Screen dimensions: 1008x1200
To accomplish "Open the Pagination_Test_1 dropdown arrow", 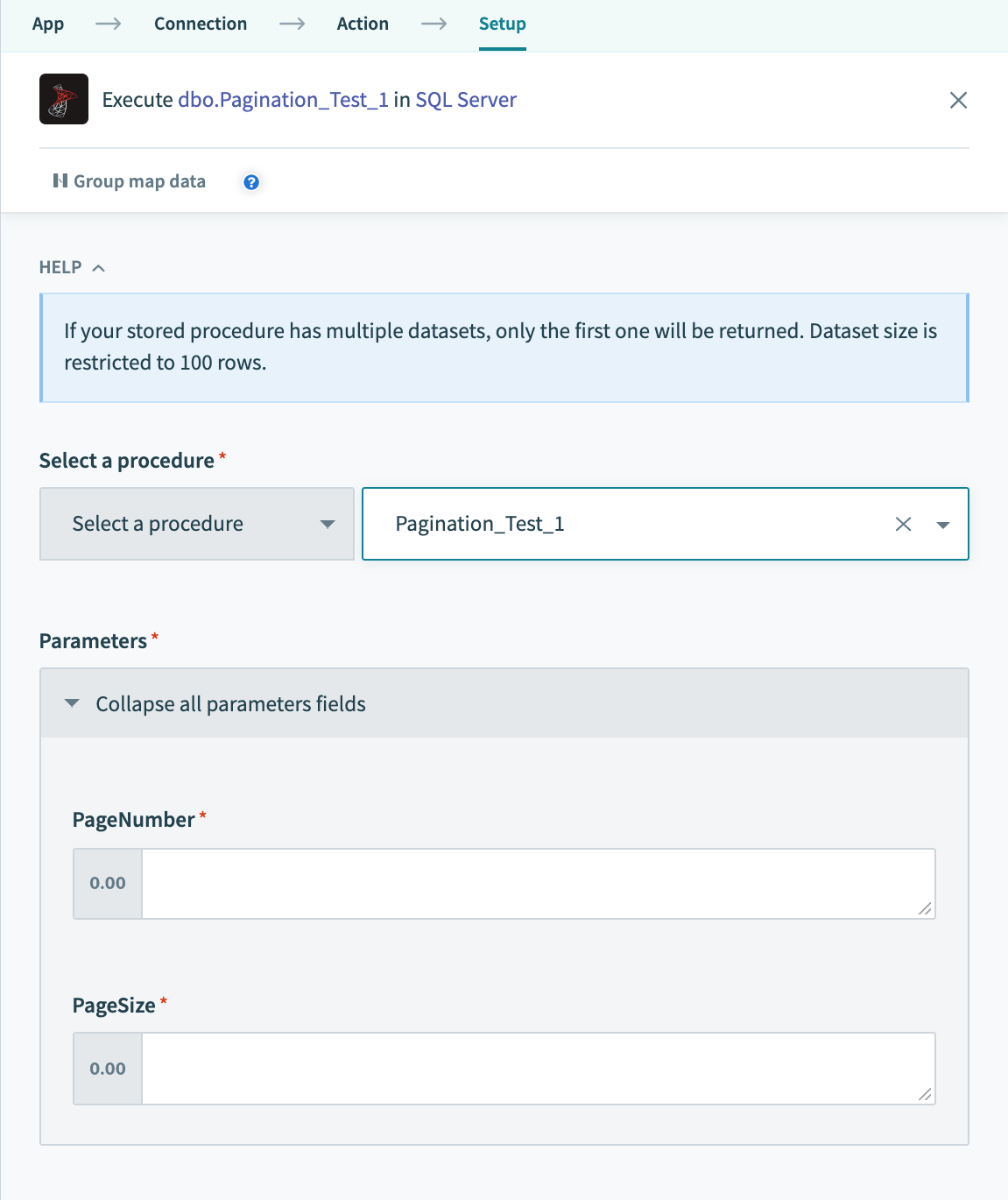I will coord(942,524).
